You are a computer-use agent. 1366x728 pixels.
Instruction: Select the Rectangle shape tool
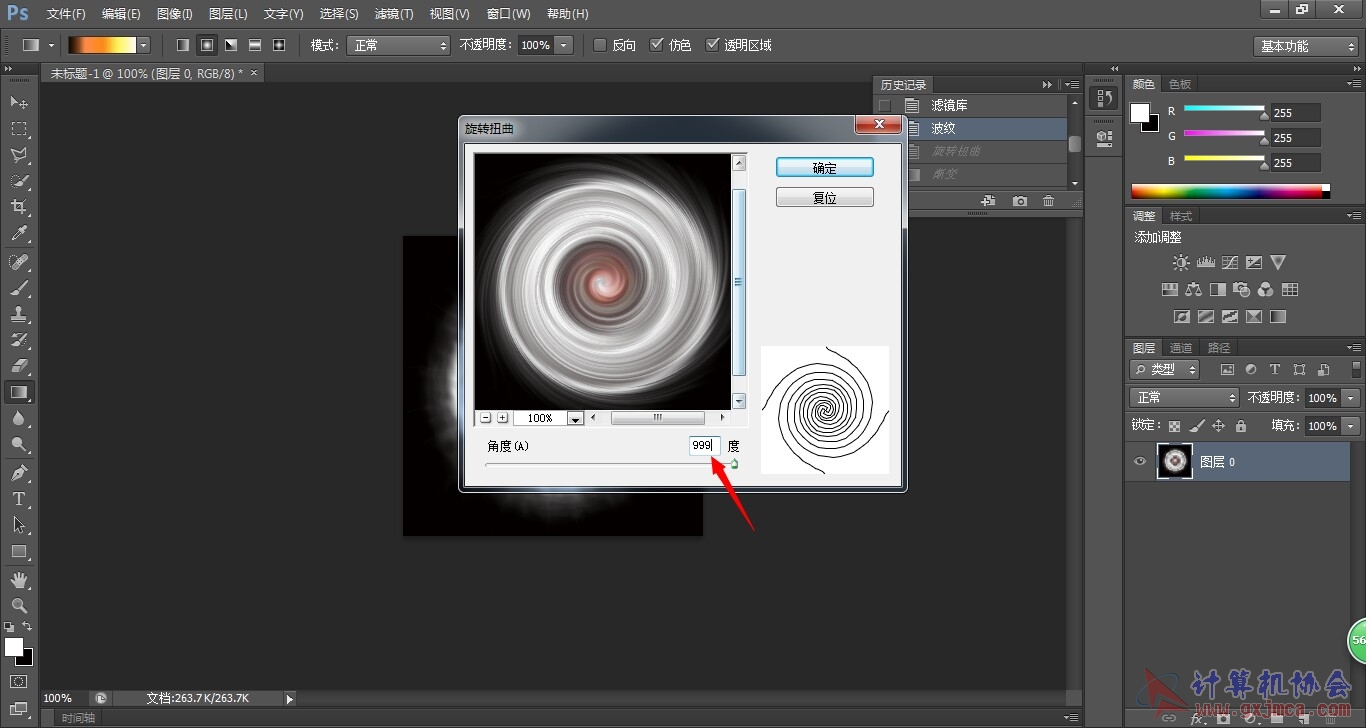click(x=19, y=551)
